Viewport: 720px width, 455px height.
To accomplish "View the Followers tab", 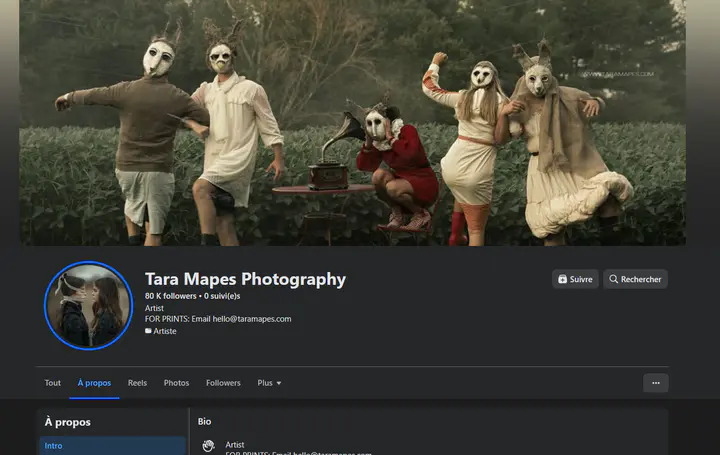I will [223, 383].
